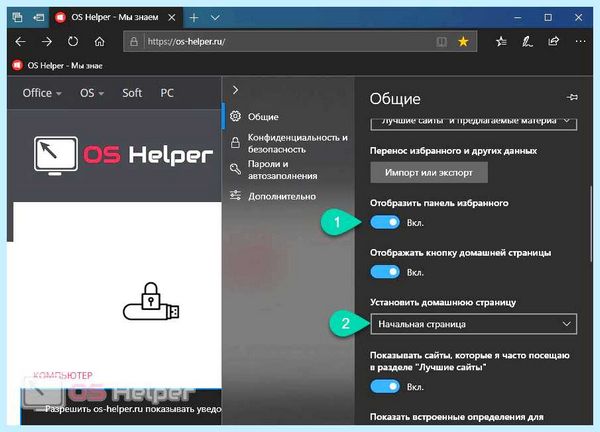The image size is (600, 432).
Task: Reload the page with the refresh icon
Action: 73,41
